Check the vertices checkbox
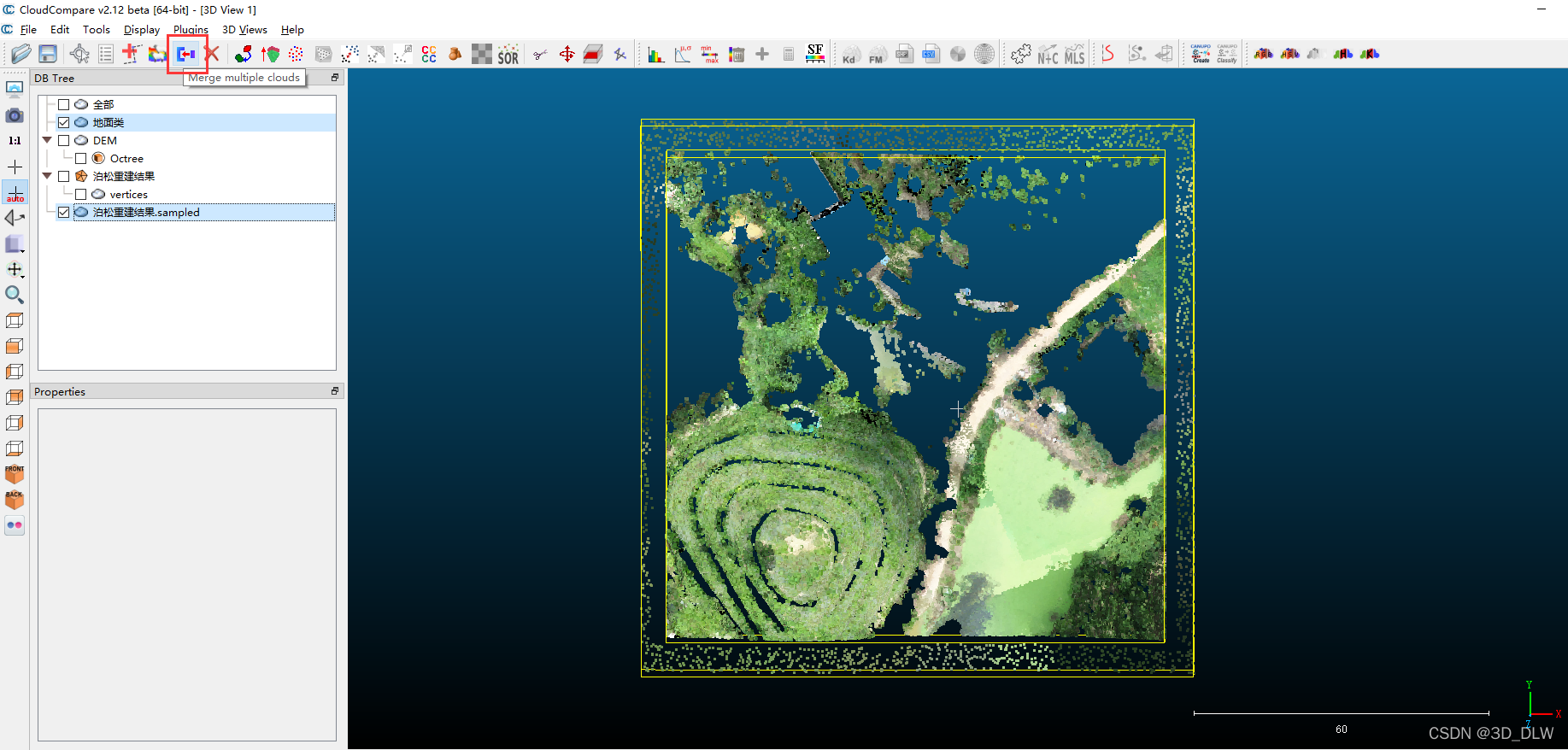 click(x=81, y=194)
